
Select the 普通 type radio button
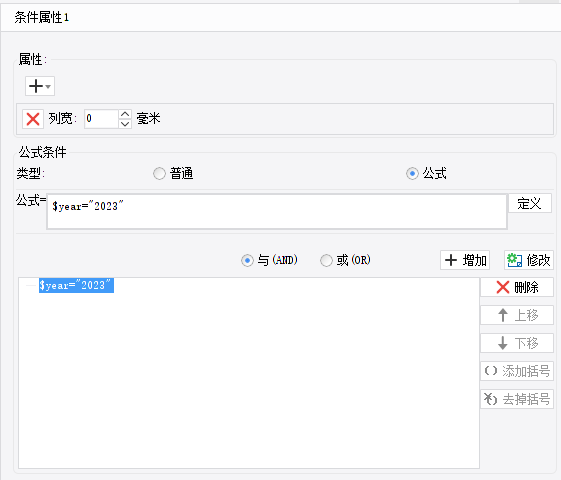(x=159, y=174)
